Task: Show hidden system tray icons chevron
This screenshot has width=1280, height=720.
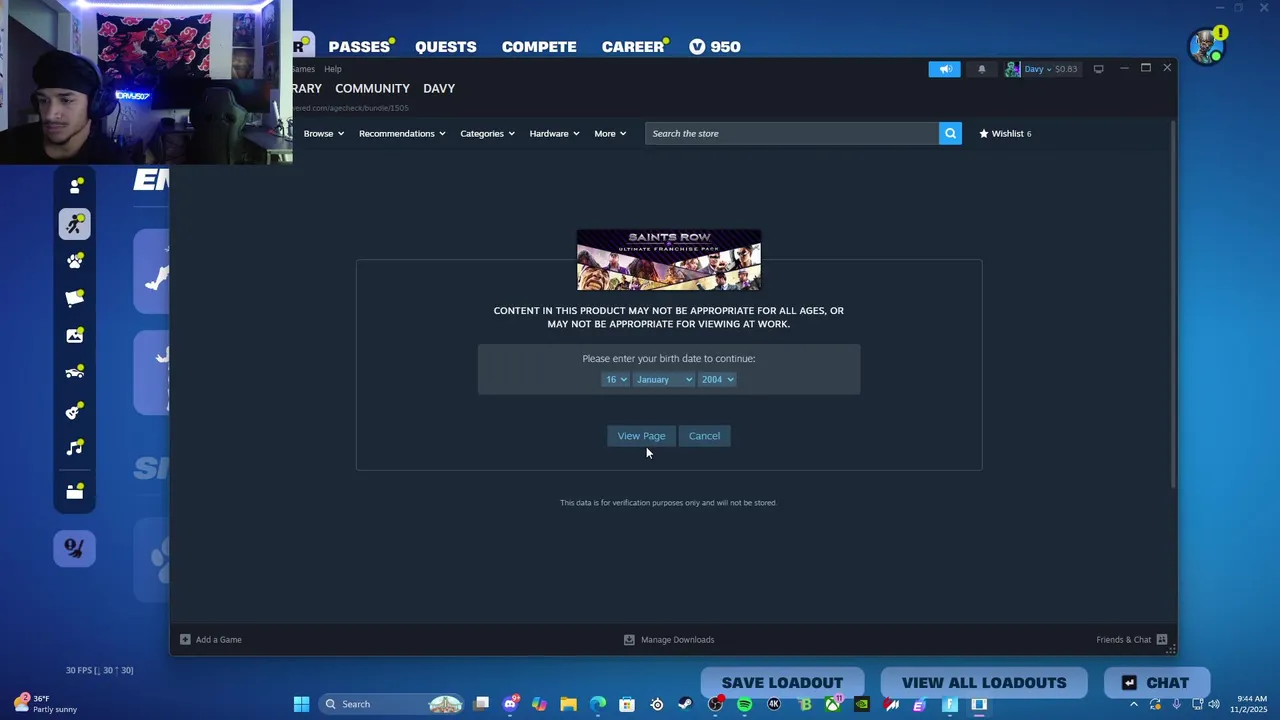Action: pyautogui.click(x=1134, y=704)
